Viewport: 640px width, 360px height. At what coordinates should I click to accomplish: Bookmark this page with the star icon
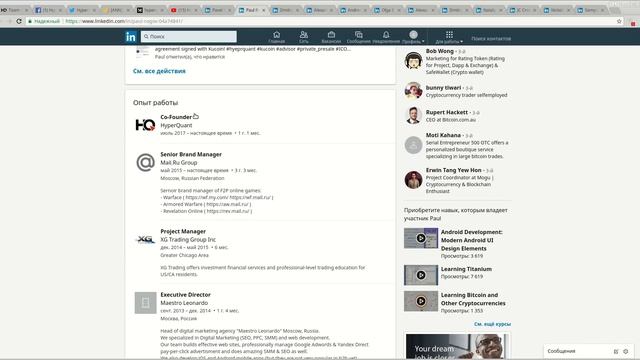tap(619, 21)
